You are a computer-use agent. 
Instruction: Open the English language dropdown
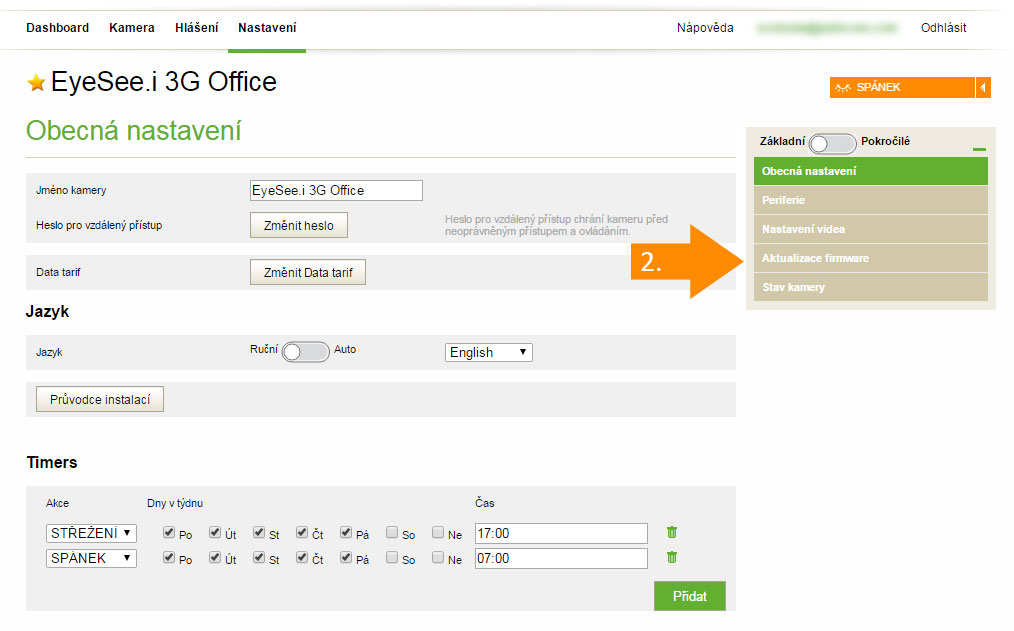488,352
